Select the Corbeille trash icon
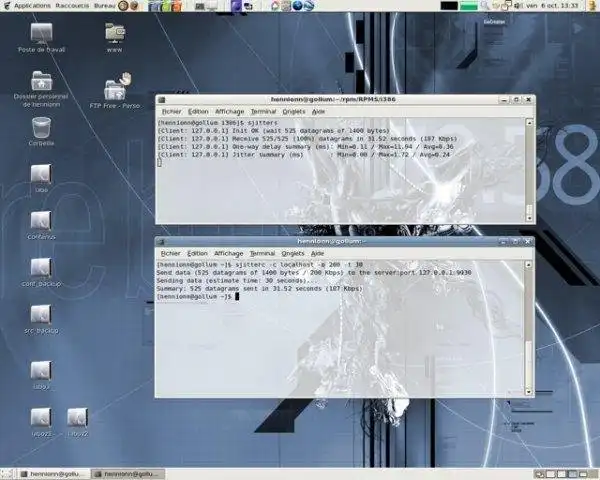The image size is (600, 480). [x=41, y=131]
